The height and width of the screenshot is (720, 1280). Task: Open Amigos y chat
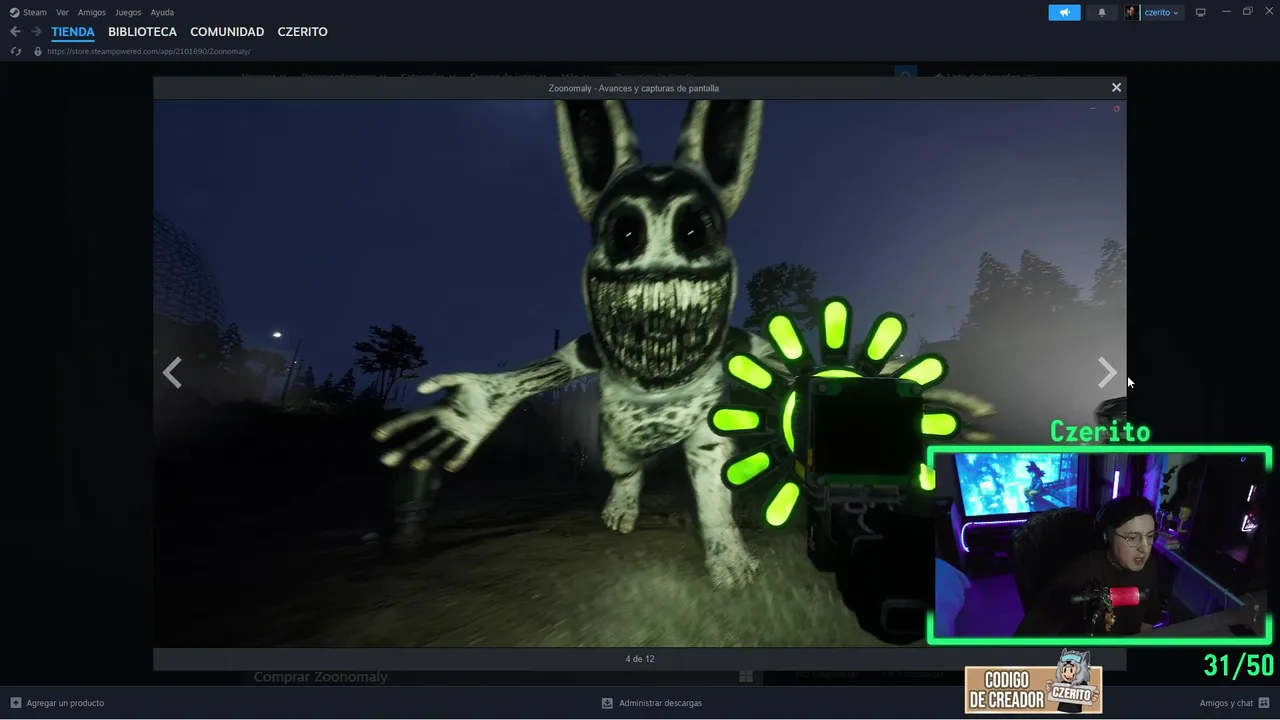1226,703
